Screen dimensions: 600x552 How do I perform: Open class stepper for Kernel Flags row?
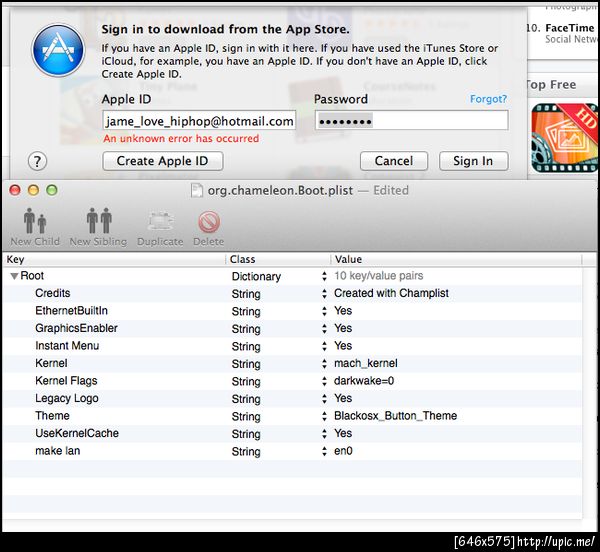pos(324,381)
